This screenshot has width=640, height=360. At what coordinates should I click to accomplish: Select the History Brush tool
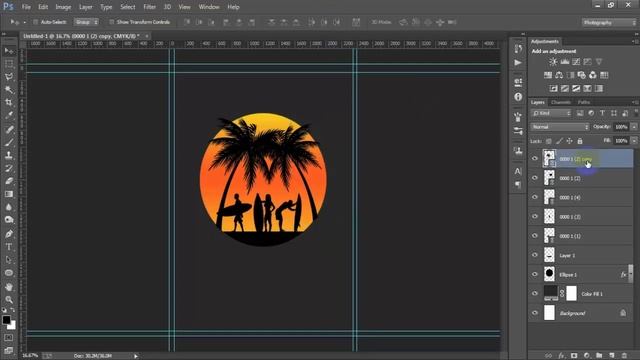[9, 168]
